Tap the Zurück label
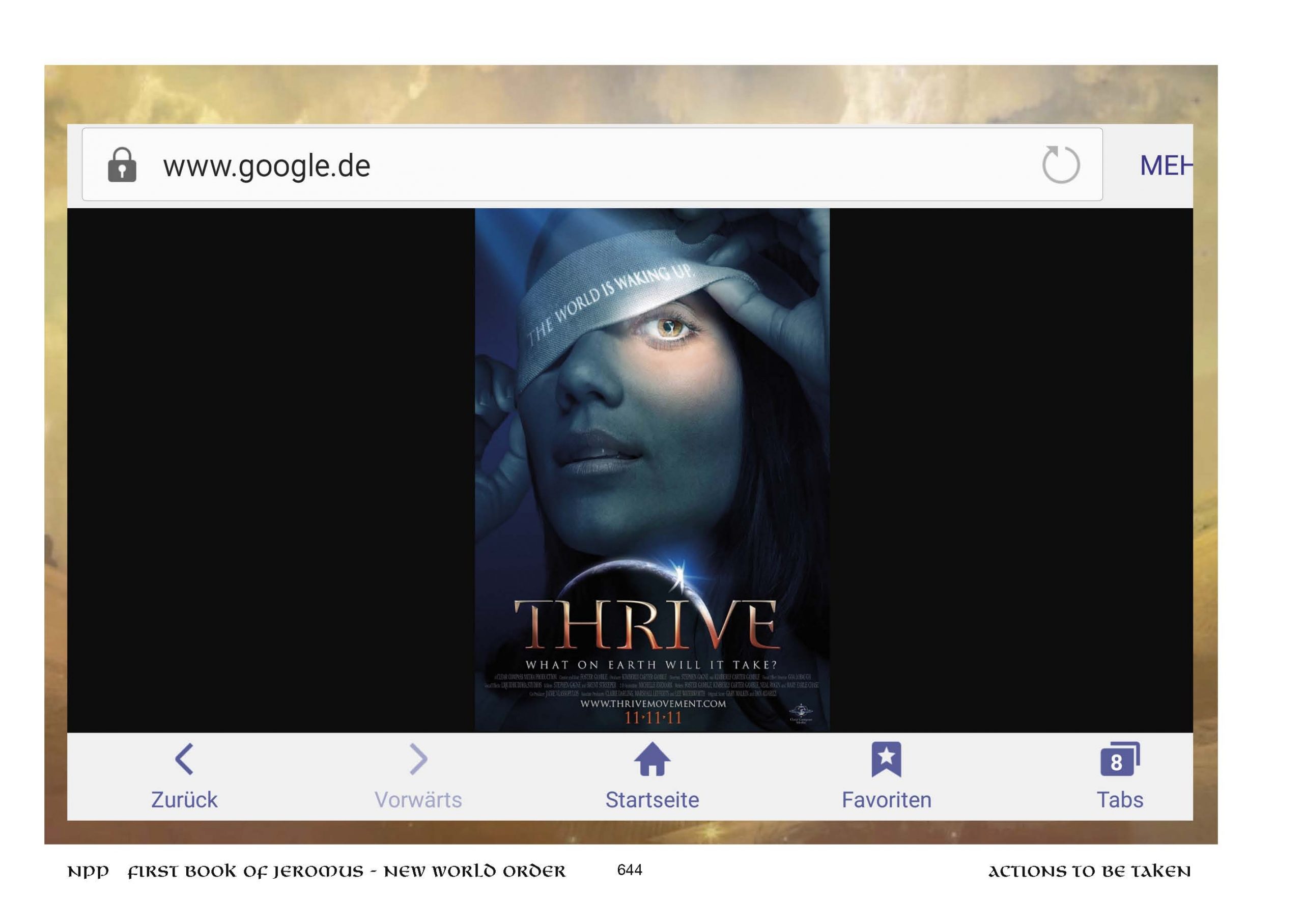1303x924 pixels. click(184, 800)
